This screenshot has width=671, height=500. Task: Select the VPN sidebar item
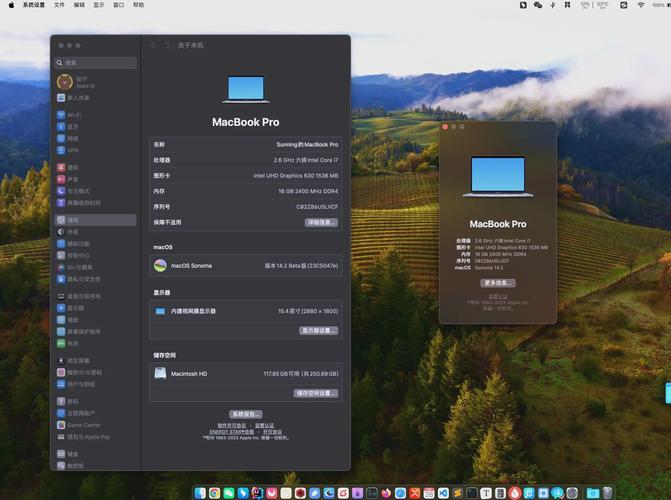[x=73, y=150]
